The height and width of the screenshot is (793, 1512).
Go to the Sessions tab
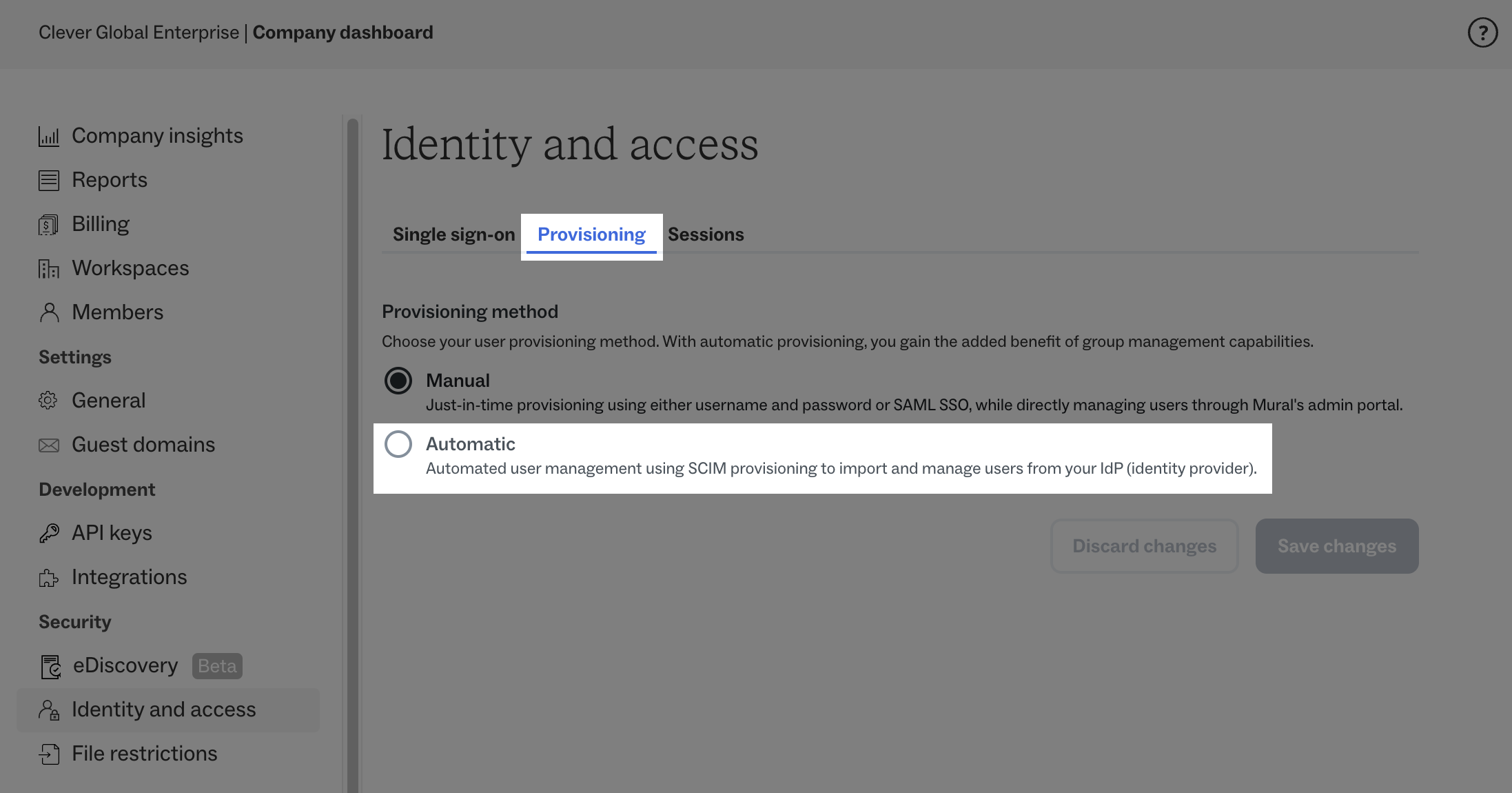pos(706,234)
